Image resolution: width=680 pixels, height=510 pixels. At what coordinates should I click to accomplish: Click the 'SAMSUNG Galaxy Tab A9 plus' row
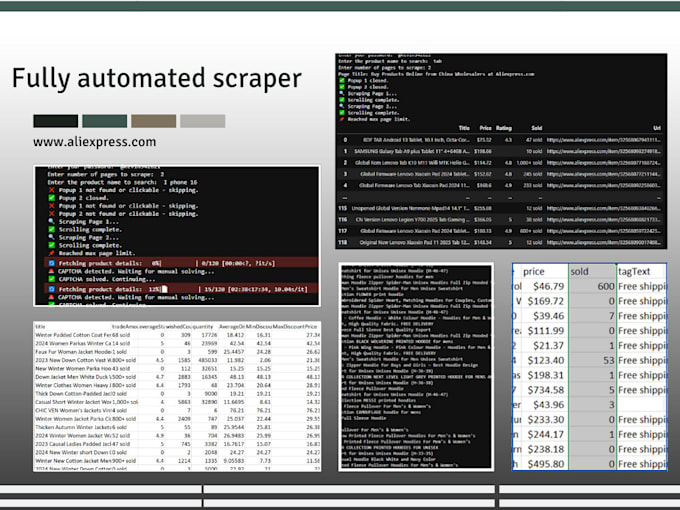click(501, 151)
